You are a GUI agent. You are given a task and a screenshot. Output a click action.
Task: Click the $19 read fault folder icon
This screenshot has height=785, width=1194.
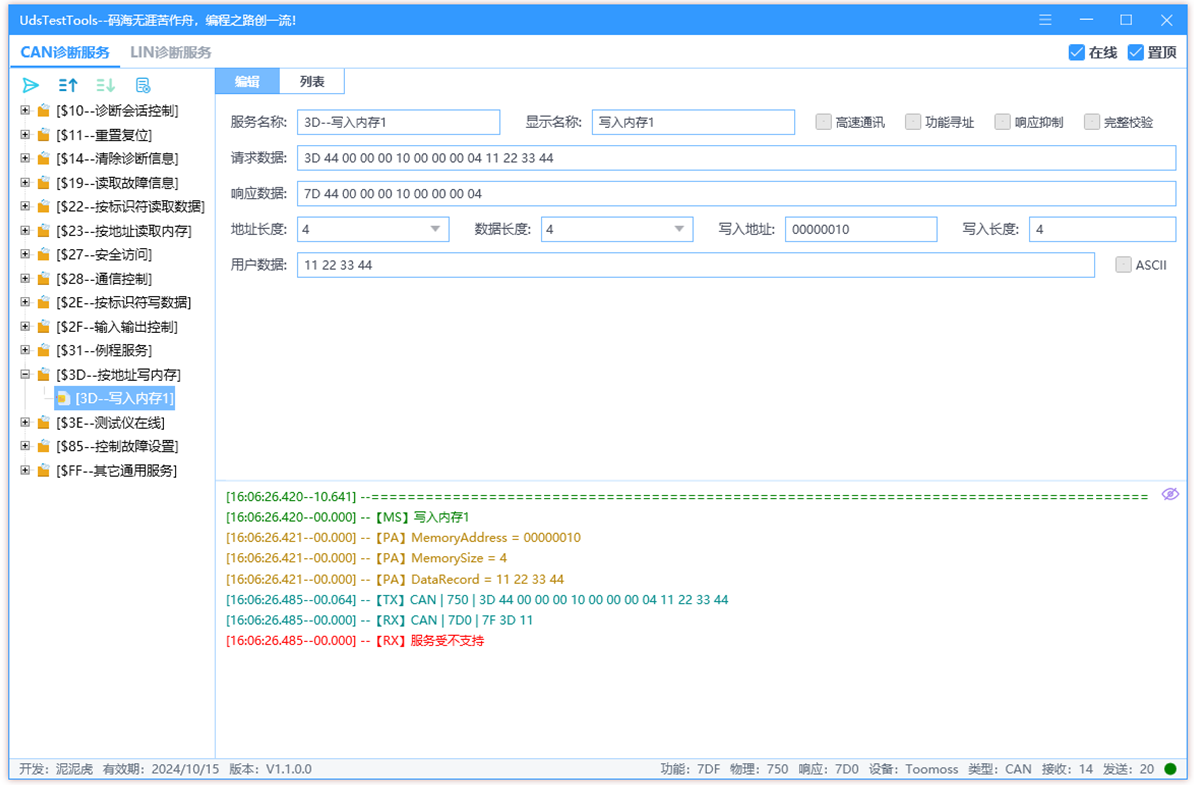tap(44, 183)
